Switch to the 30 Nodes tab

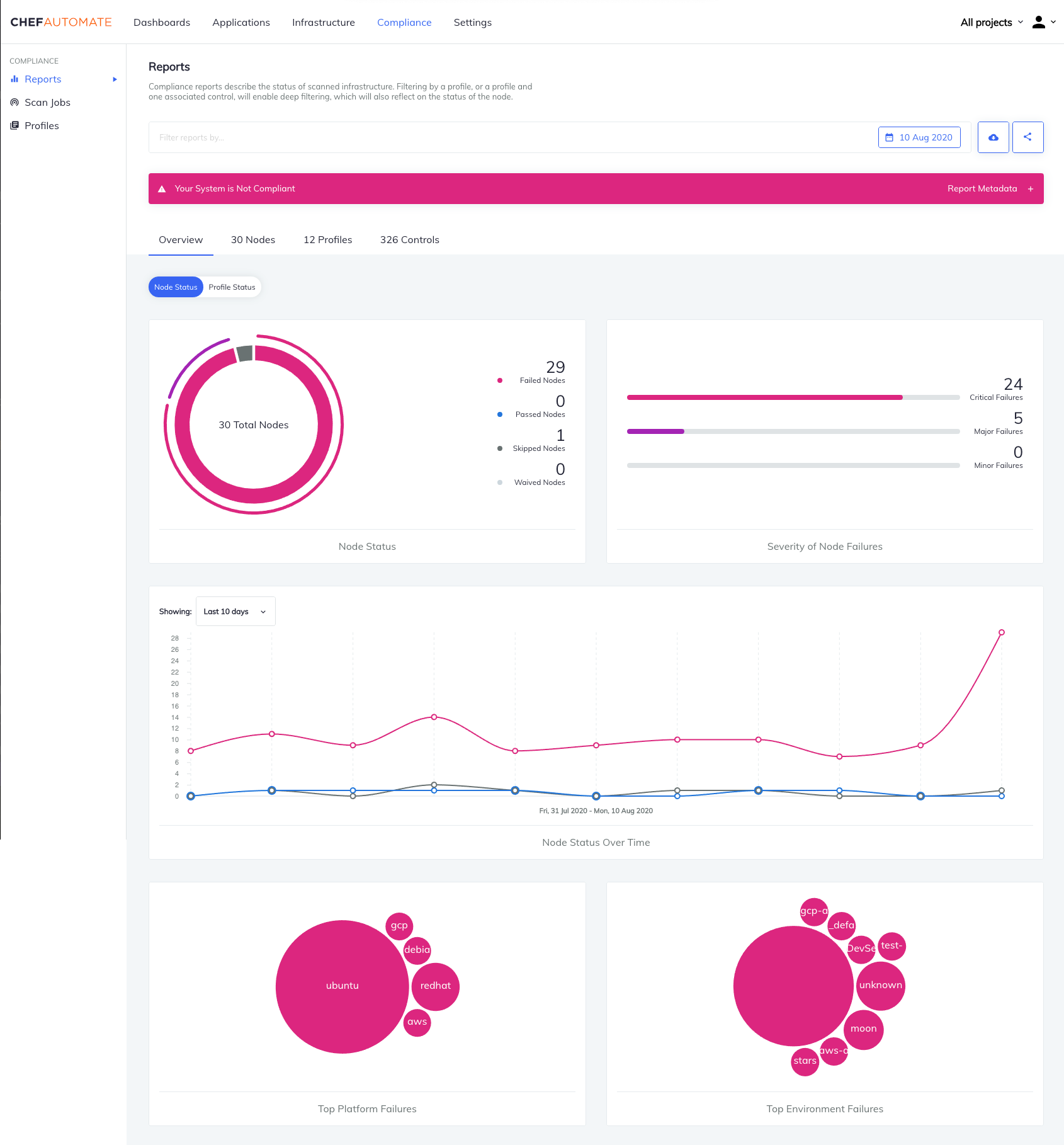(253, 240)
